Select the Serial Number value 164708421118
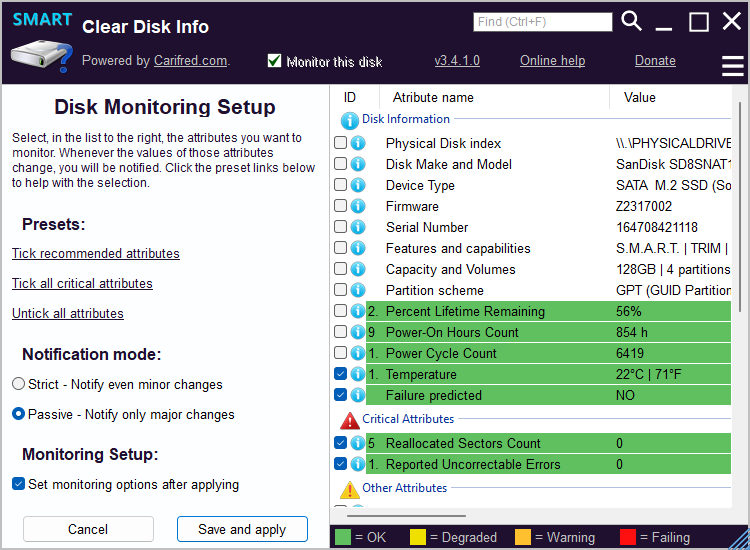Viewport: 750px width, 550px height. click(657, 227)
